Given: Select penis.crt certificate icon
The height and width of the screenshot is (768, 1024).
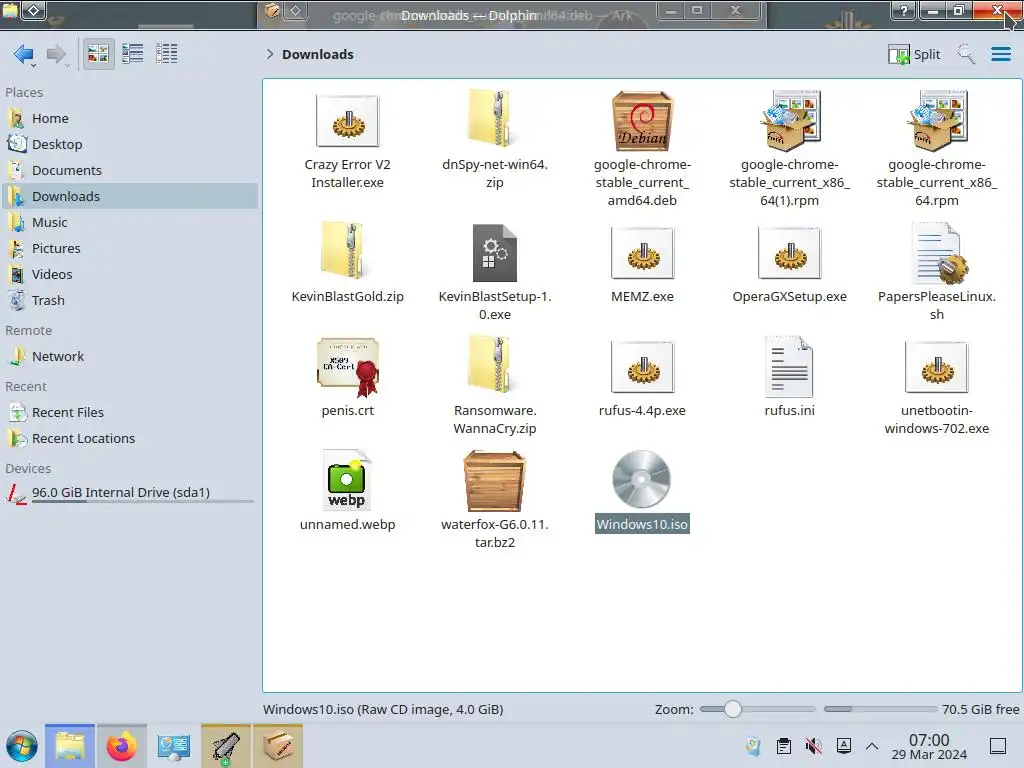Looking at the screenshot, I should (347, 367).
